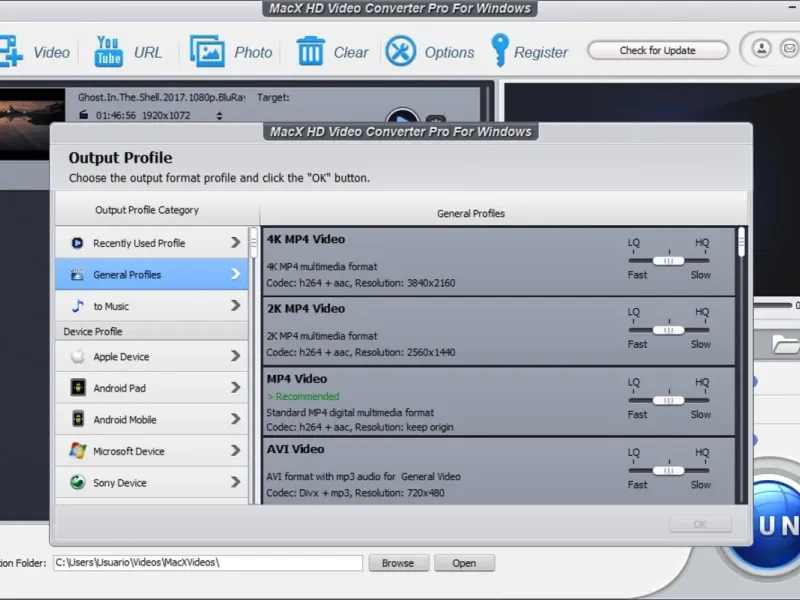Image resolution: width=800 pixels, height=600 pixels.
Task: Expand Apple Device chevron
Action: (x=235, y=356)
